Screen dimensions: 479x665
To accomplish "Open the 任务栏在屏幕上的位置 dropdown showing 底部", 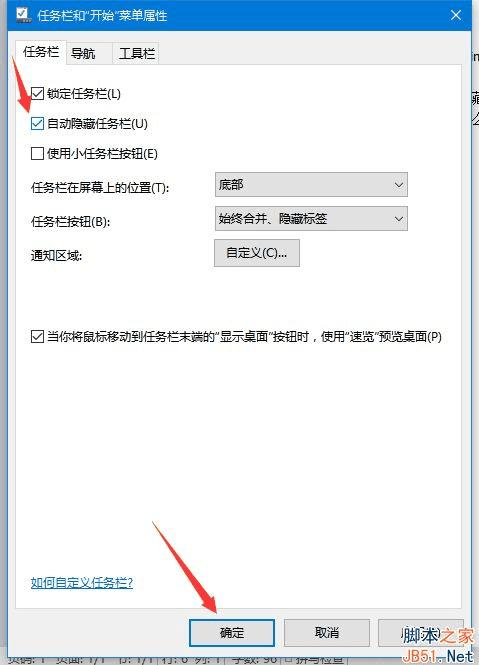I will point(311,184).
